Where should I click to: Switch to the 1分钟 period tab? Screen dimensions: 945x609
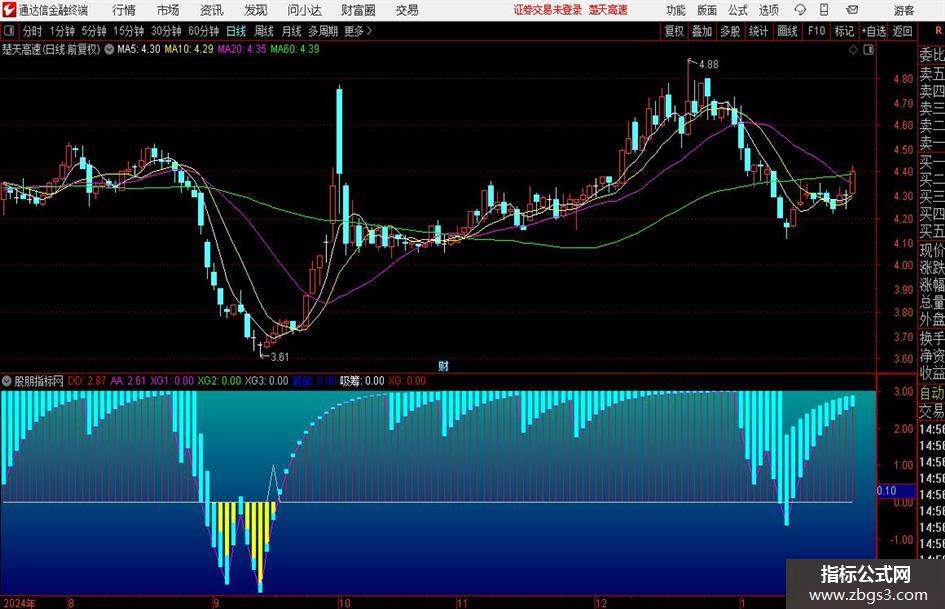click(62, 31)
